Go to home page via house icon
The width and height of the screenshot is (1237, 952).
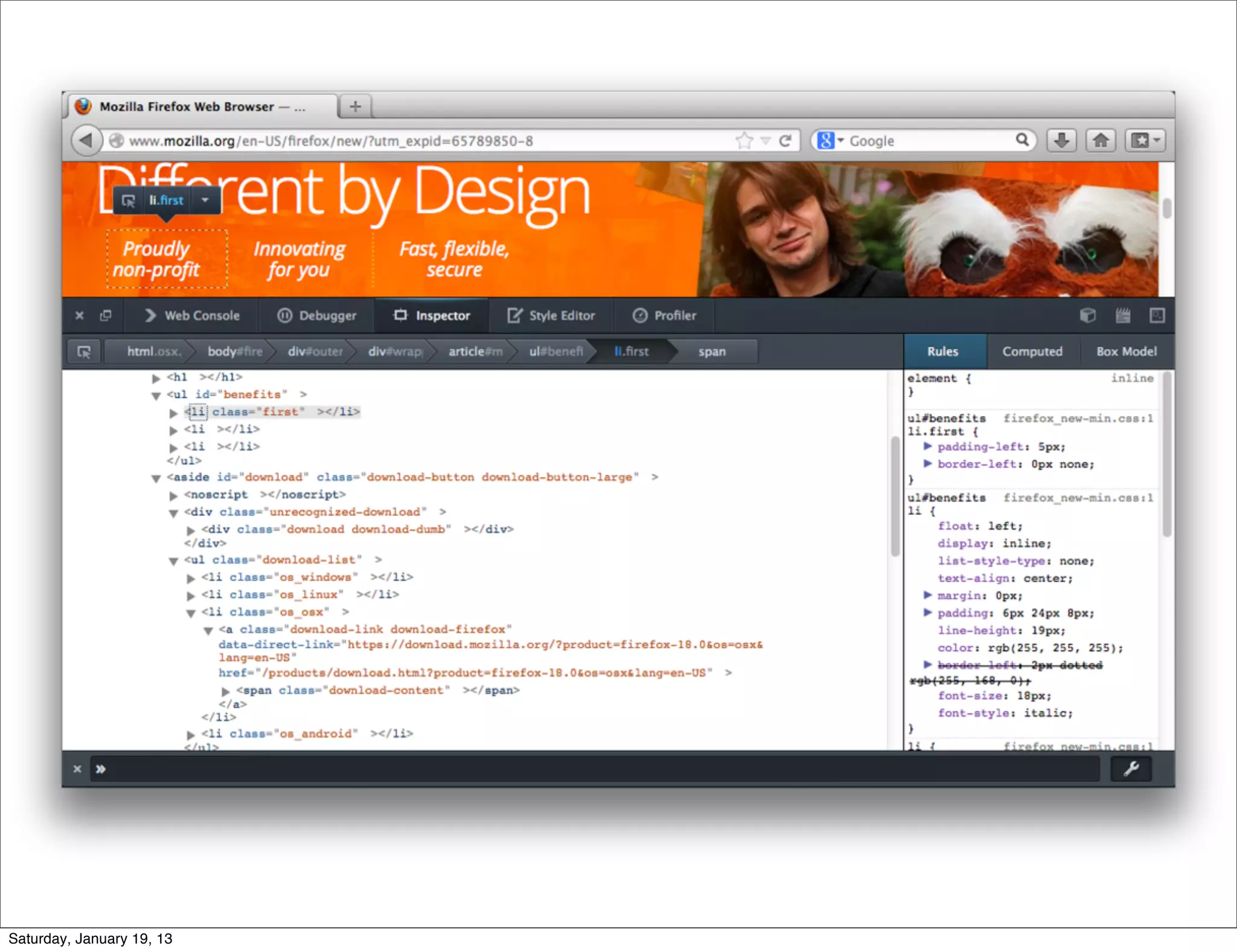(x=1100, y=141)
